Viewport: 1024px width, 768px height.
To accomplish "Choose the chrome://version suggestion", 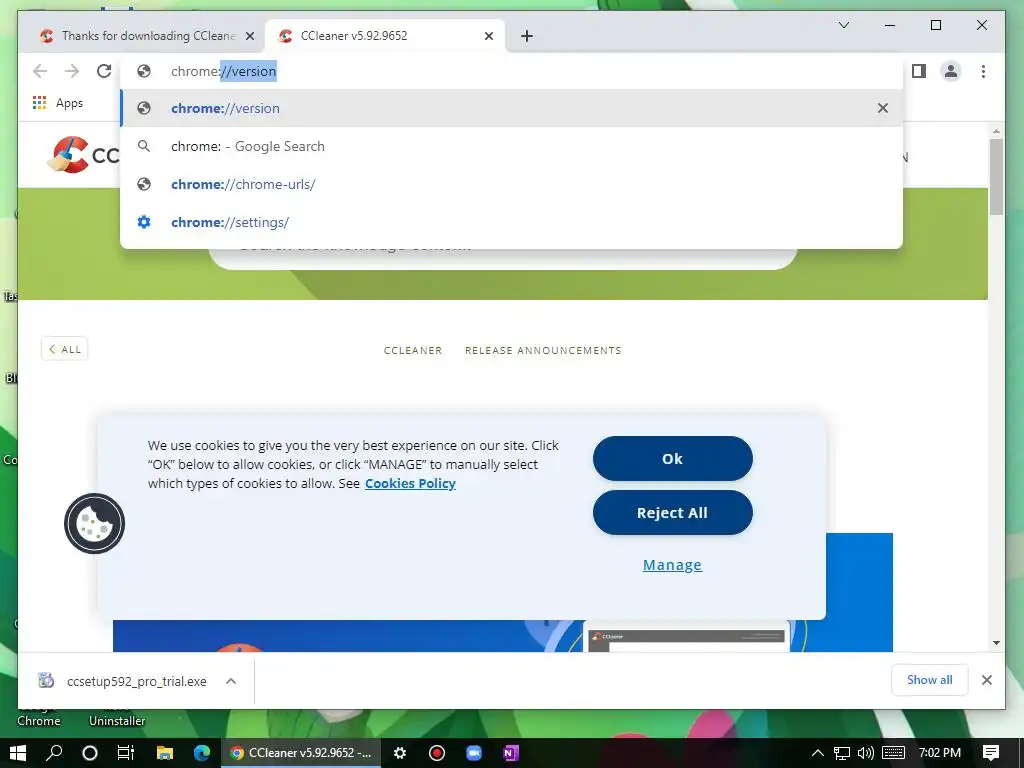I will point(511,108).
